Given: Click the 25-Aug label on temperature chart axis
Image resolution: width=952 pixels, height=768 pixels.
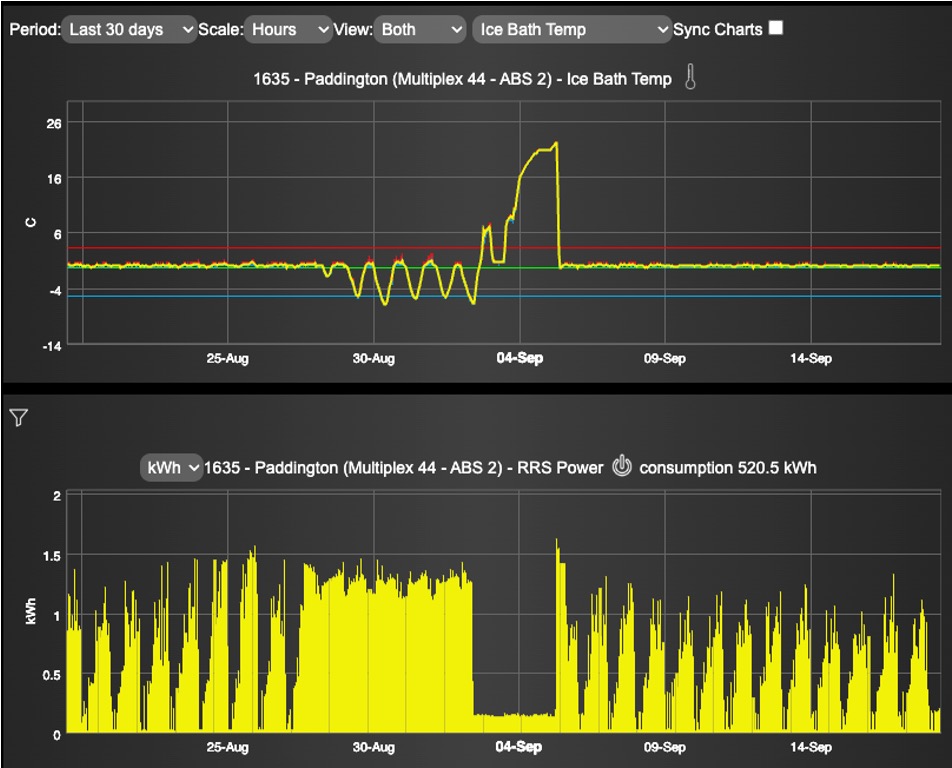Looking at the screenshot, I should 228,358.
